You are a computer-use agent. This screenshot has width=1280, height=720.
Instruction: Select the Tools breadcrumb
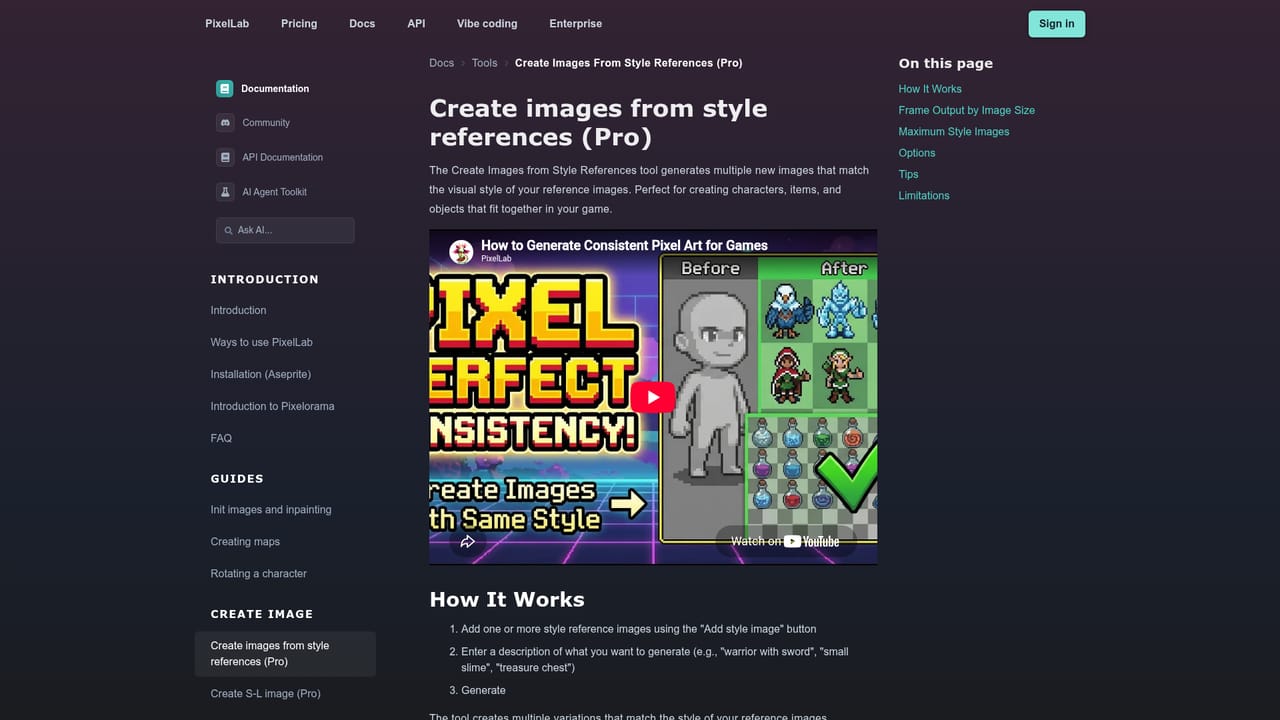(485, 63)
